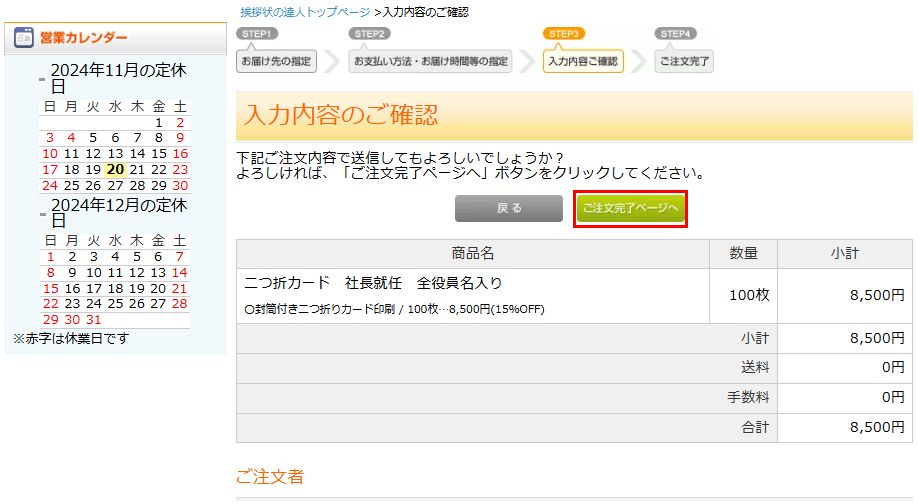918x504 pixels.
Task: Click the 送料 0円 amount
Action: coord(893,368)
